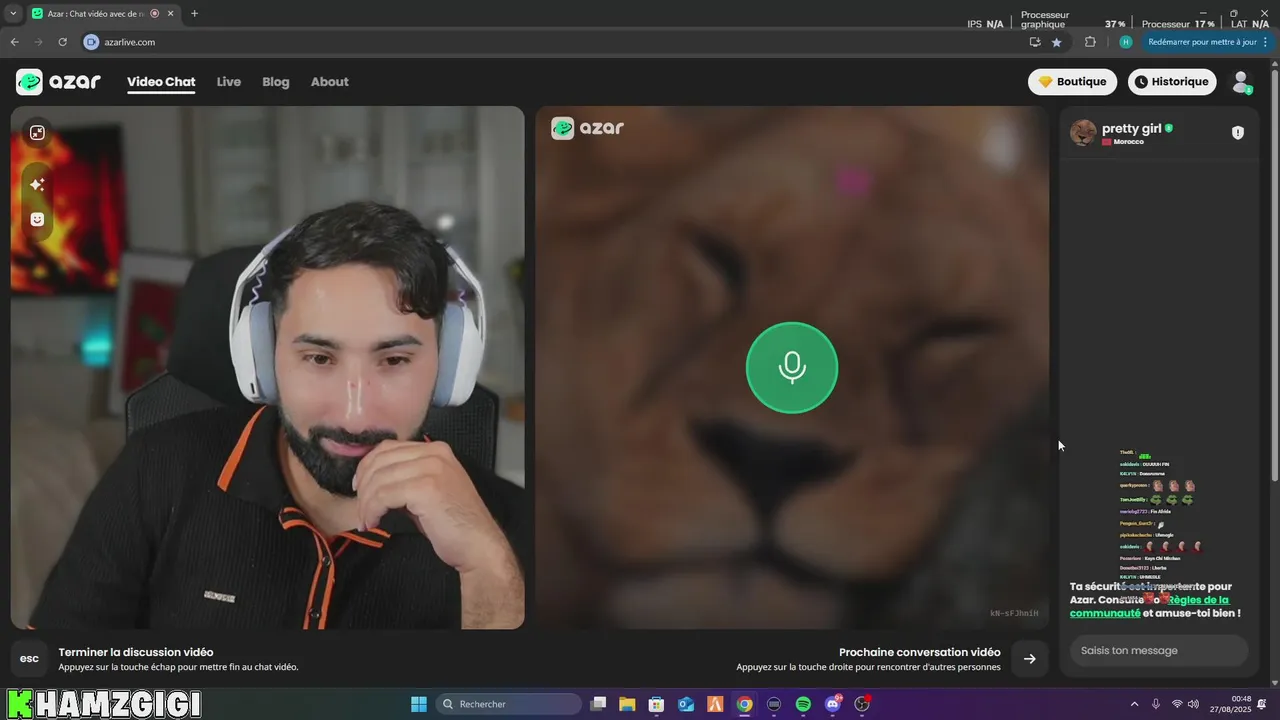Image resolution: width=1280 pixels, height=720 pixels.
Task: Go back in browser history
Action: click(x=14, y=42)
